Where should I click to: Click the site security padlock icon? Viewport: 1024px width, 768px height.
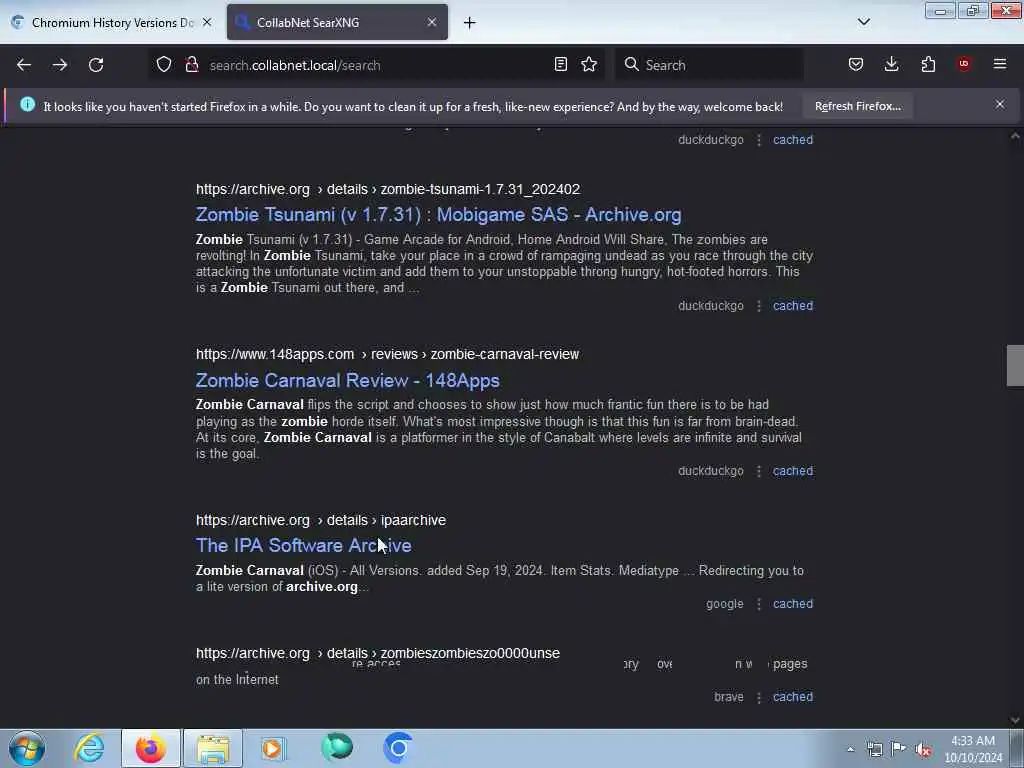tap(191, 65)
